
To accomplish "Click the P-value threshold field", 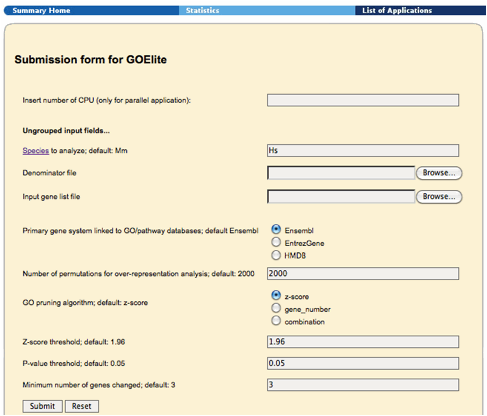I will coord(363,363).
